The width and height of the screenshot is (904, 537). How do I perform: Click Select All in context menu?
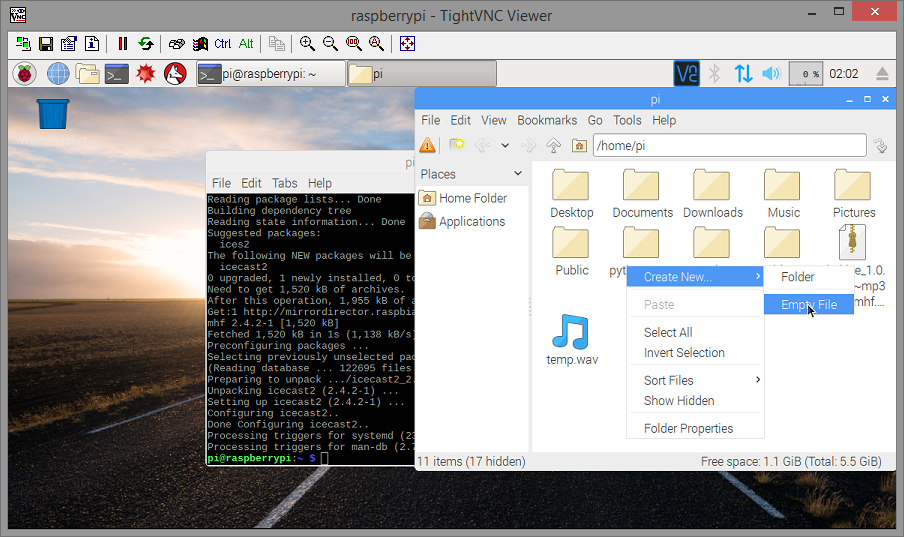pyautogui.click(x=695, y=332)
